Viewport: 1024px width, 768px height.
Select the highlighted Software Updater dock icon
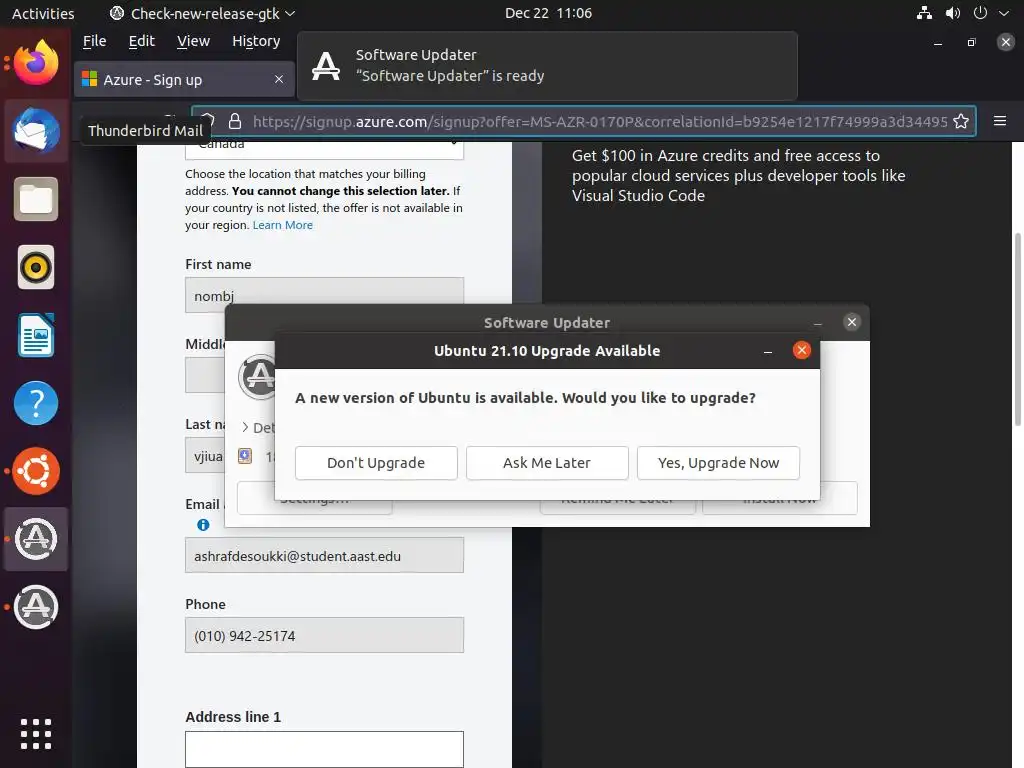(x=36, y=539)
